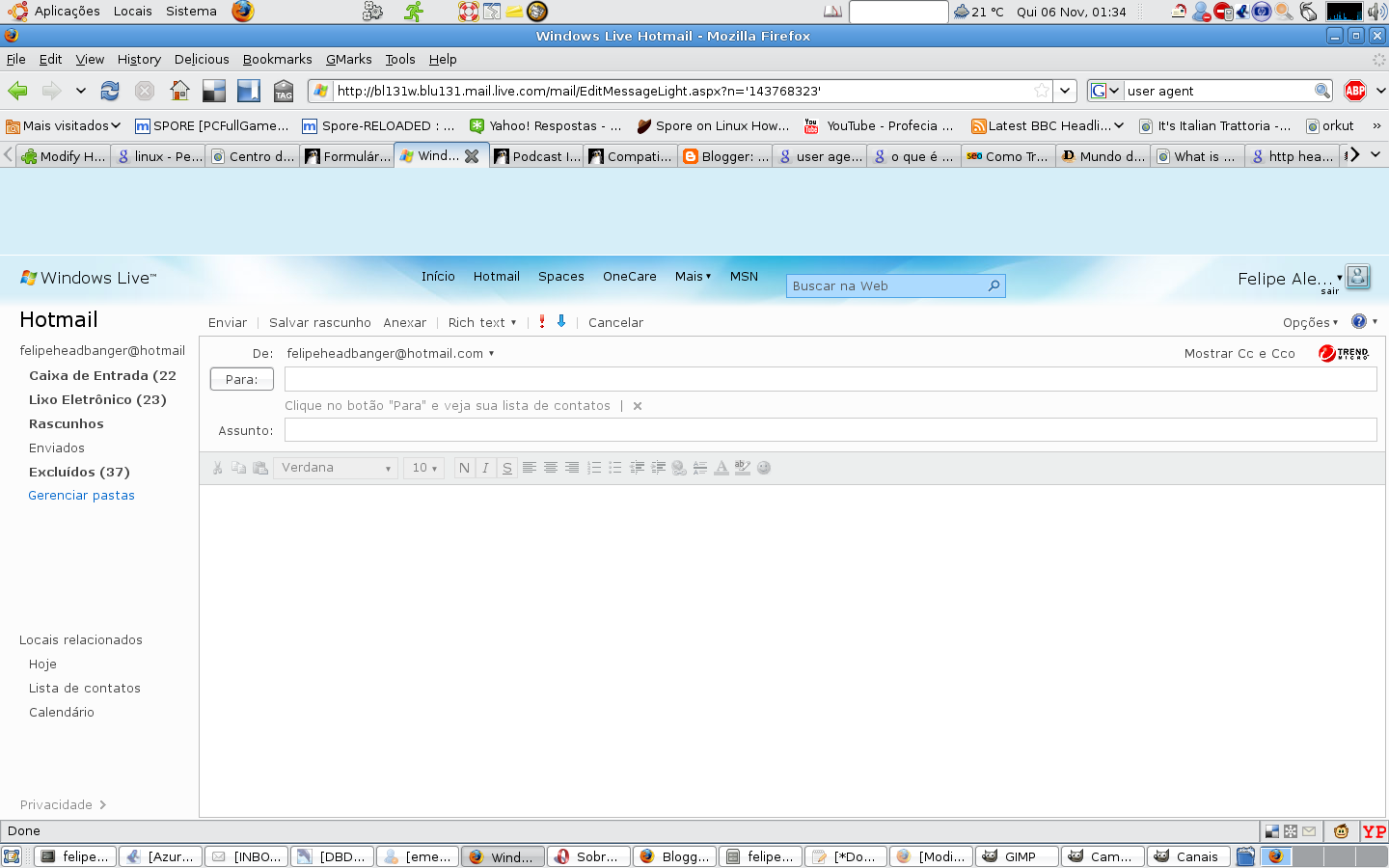Click the search magnifier in the search box
Screen dimensions: 1389x868
pos(1322,91)
